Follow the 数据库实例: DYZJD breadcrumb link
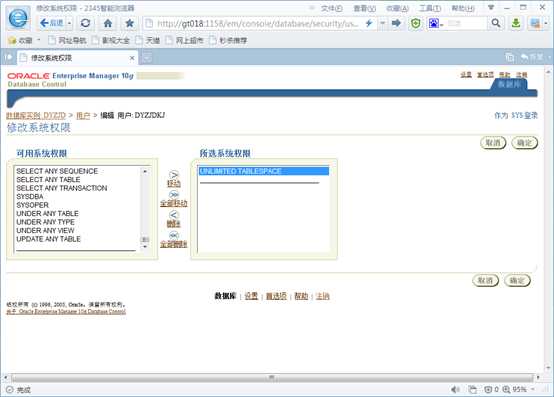Image resolution: width=554 pixels, height=397 pixels. 36,115
